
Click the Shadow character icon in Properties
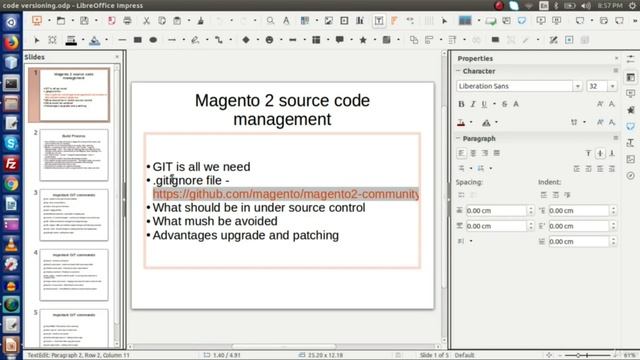point(516,104)
